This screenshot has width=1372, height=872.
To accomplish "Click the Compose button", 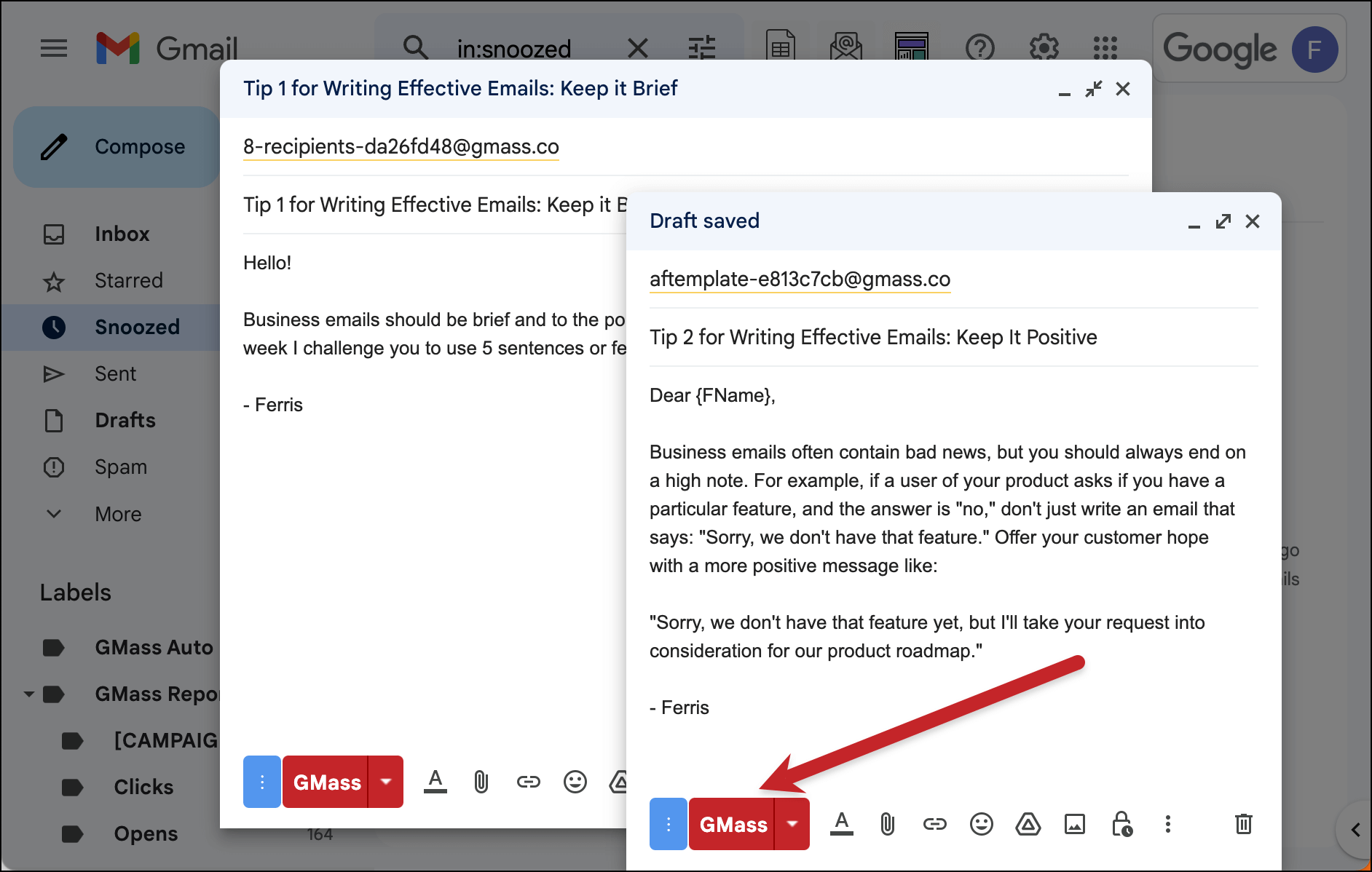I will pyautogui.click(x=117, y=147).
